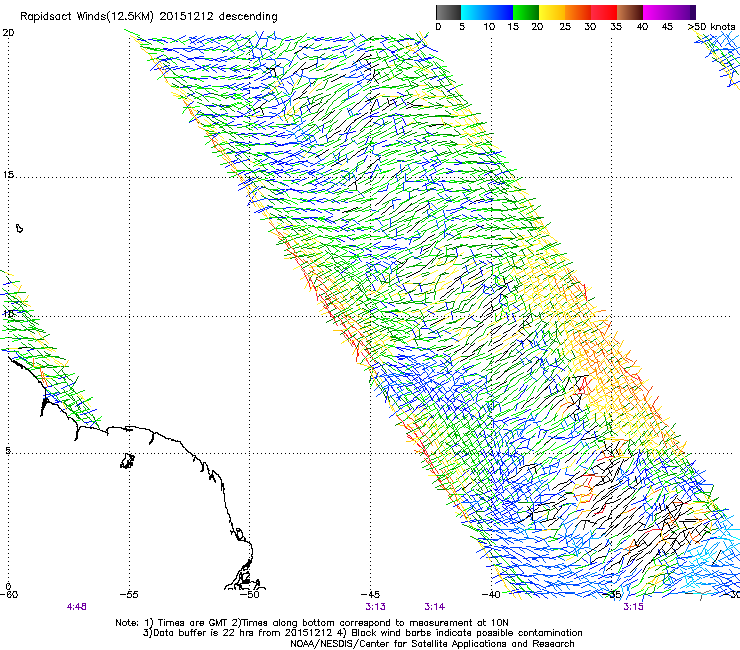Click the '45' legend scale label
Screen dimensions: 740x650
click(667, 27)
